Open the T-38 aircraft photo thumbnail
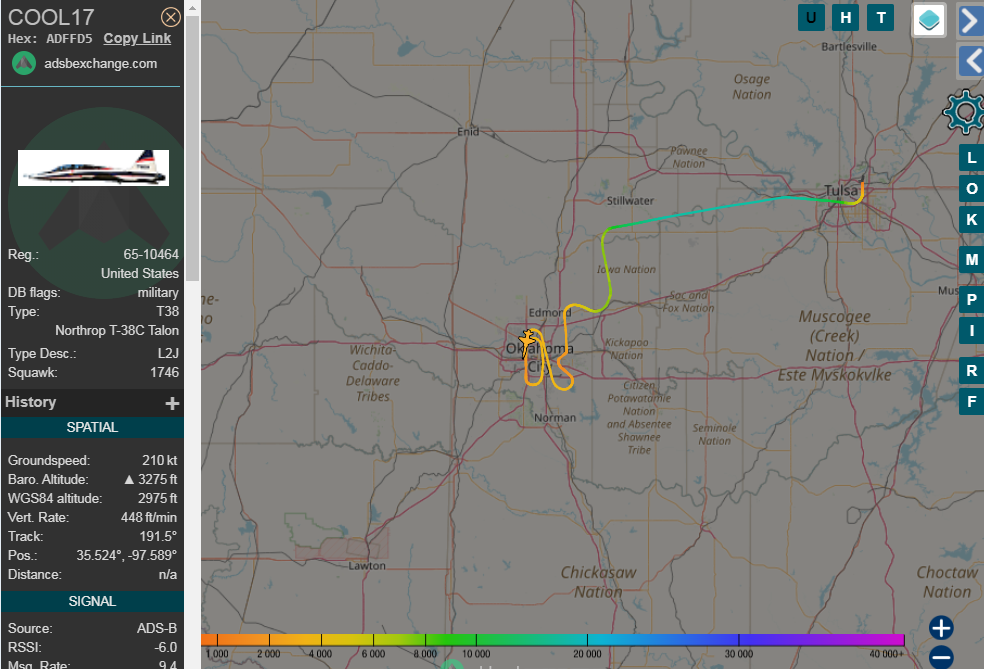Image resolution: width=984 pixels, height=669 pixels. click(94, 168)
